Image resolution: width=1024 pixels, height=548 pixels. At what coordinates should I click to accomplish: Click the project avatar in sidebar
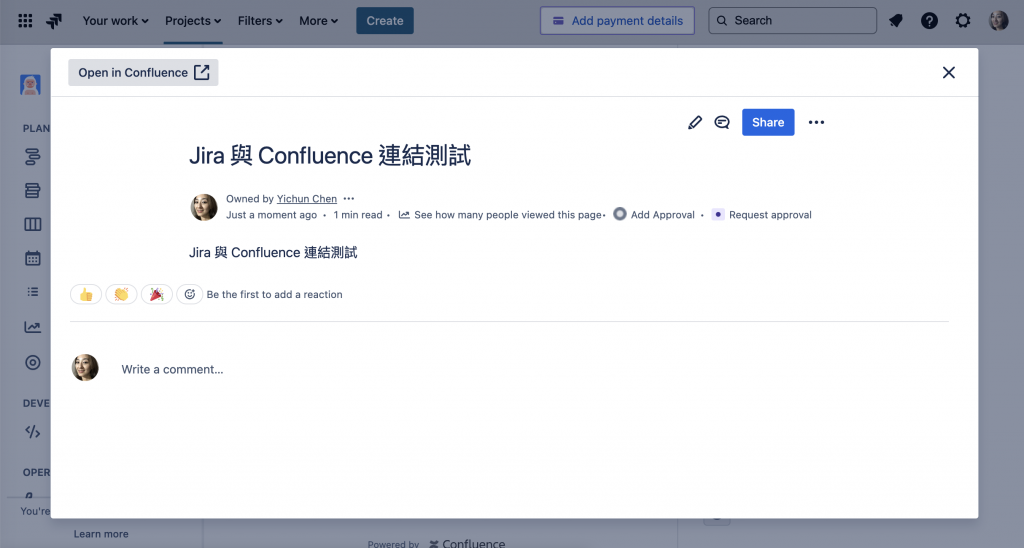tap(30, 85)
